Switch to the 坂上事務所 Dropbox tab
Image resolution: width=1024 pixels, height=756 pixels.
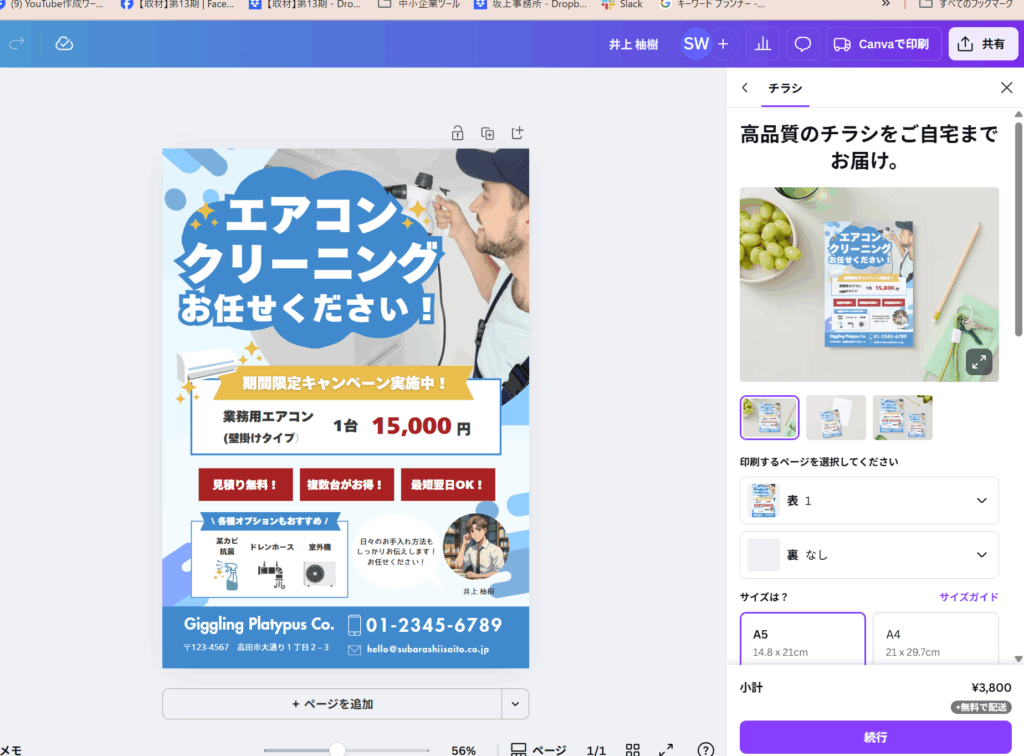[x=530, y=5]
